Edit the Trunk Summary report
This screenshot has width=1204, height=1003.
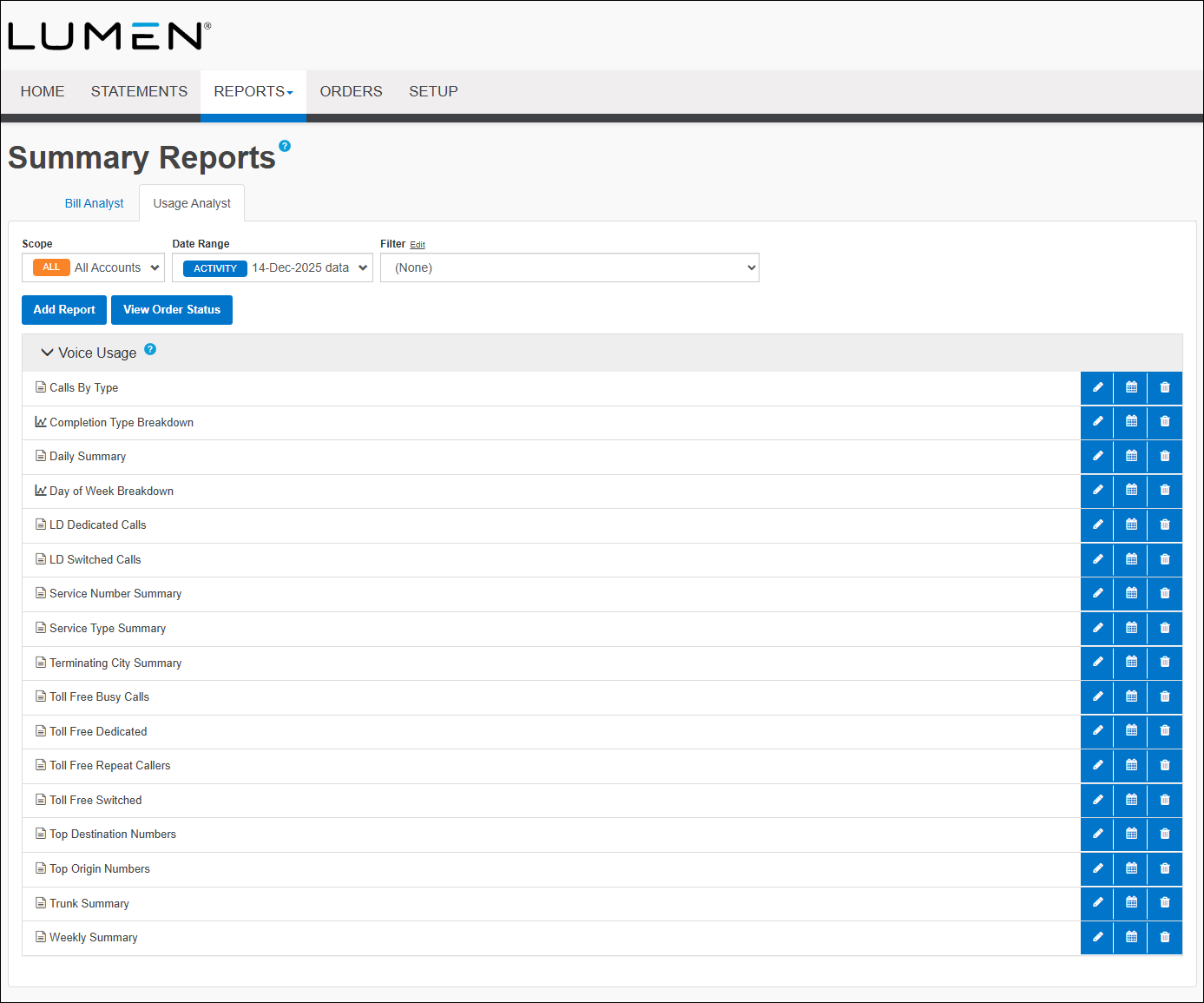(1096, 903)
